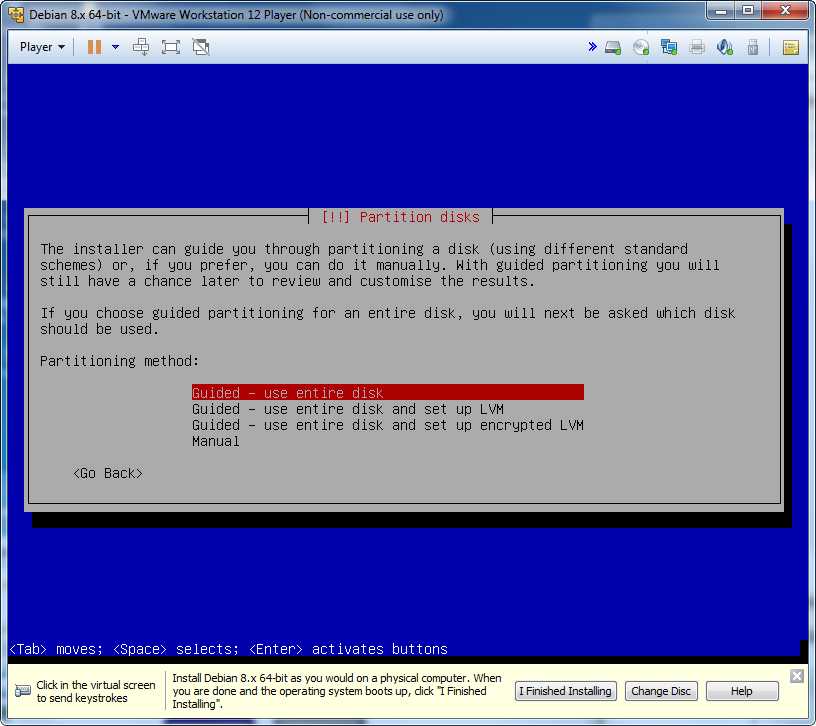Expand the devices toolbar chevron
The width and height of the screenshot is (816, 726).
(592, 47)
